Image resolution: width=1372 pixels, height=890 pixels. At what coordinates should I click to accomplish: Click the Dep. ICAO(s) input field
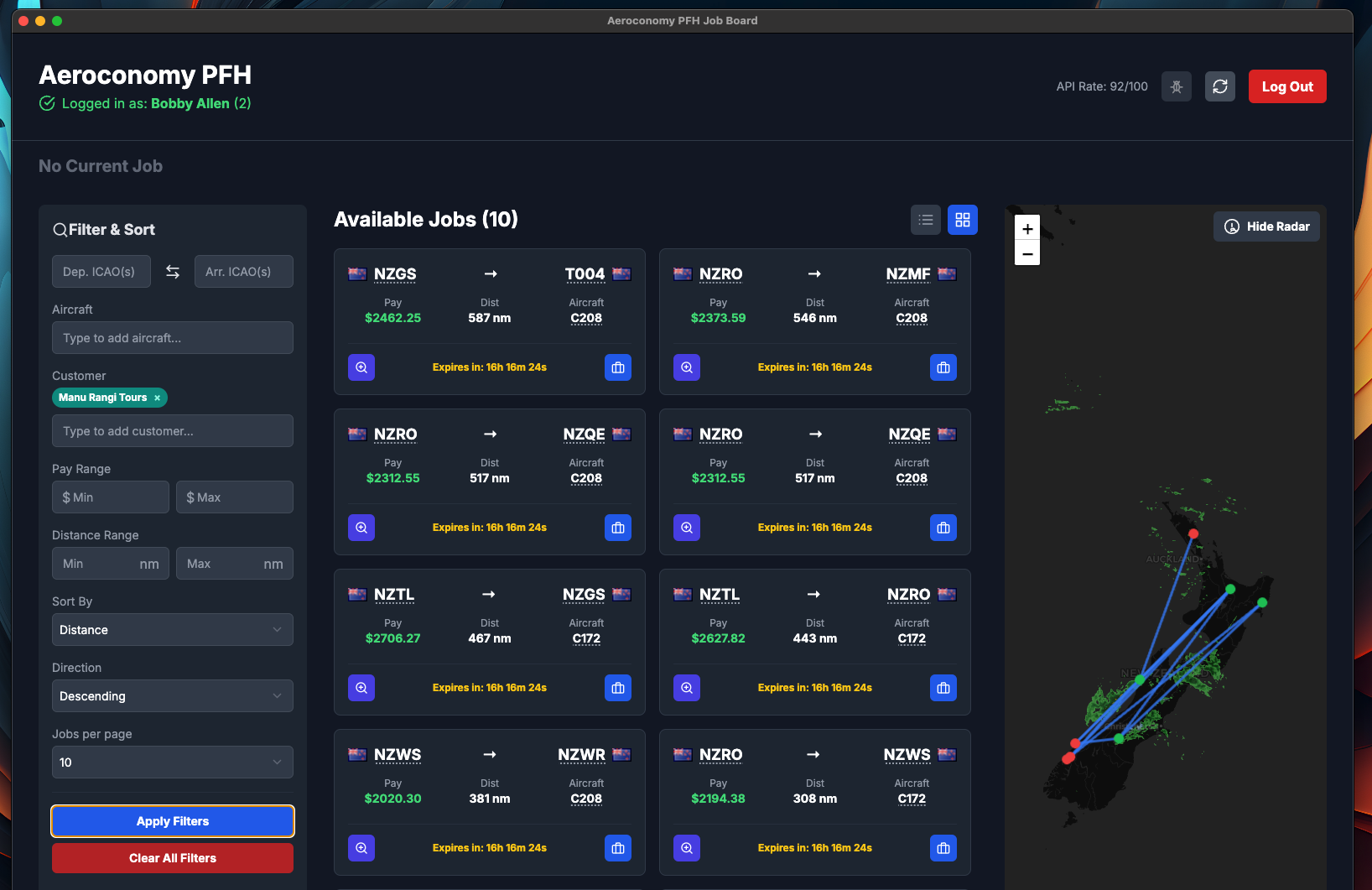coord(101,271)
